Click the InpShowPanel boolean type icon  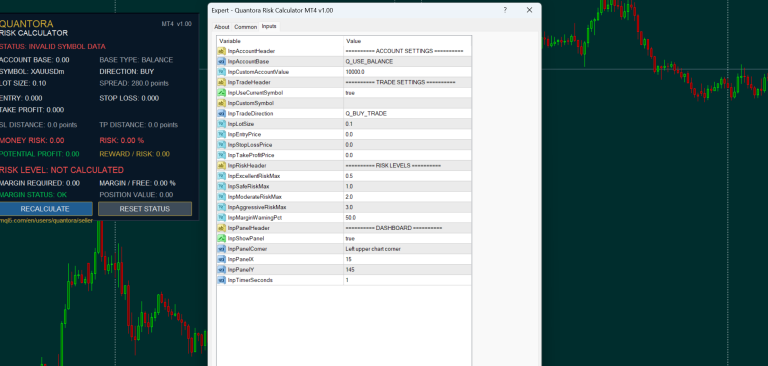tap(221, 238)
